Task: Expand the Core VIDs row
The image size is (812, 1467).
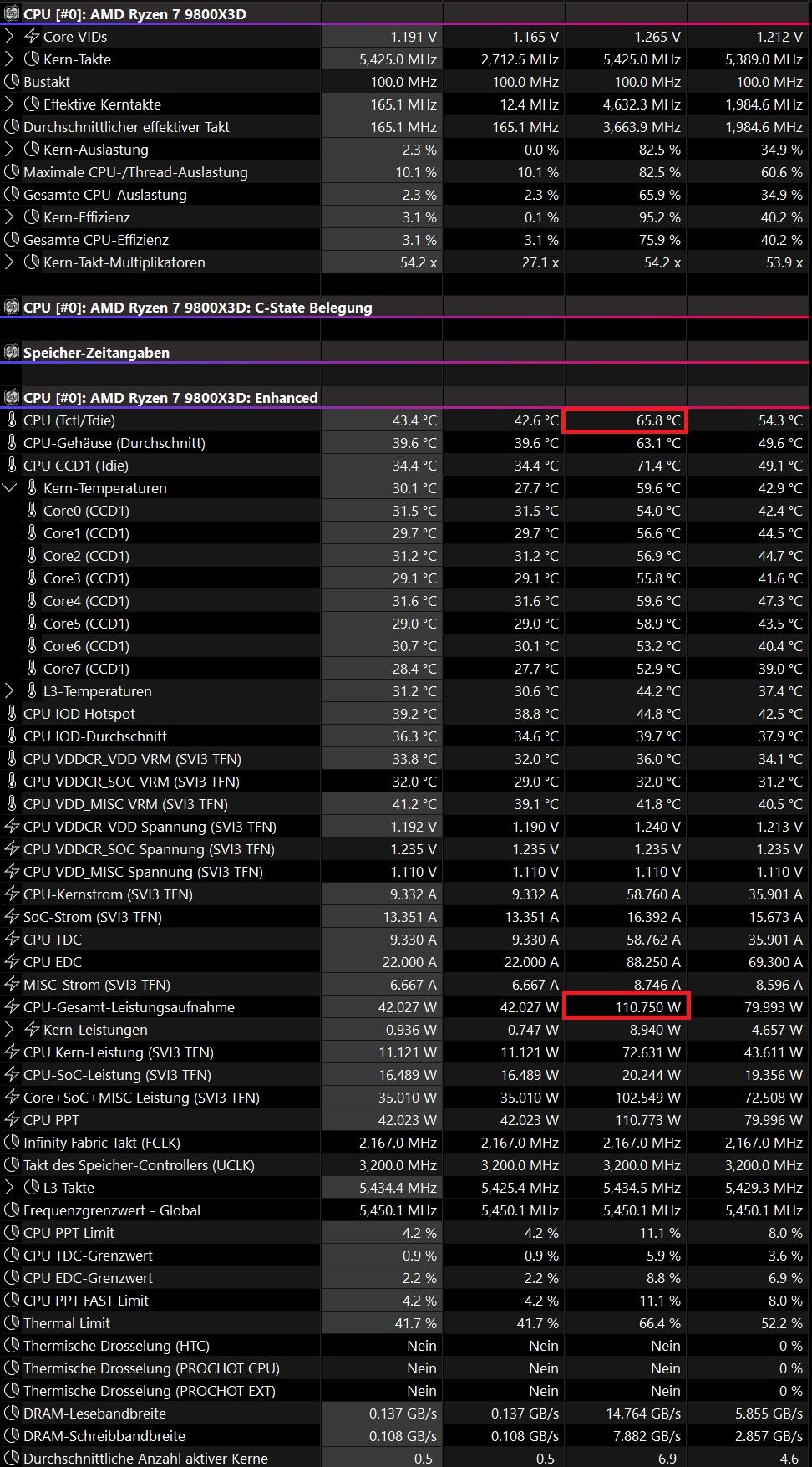Action: pyautogui.click(x=9, y=37)
